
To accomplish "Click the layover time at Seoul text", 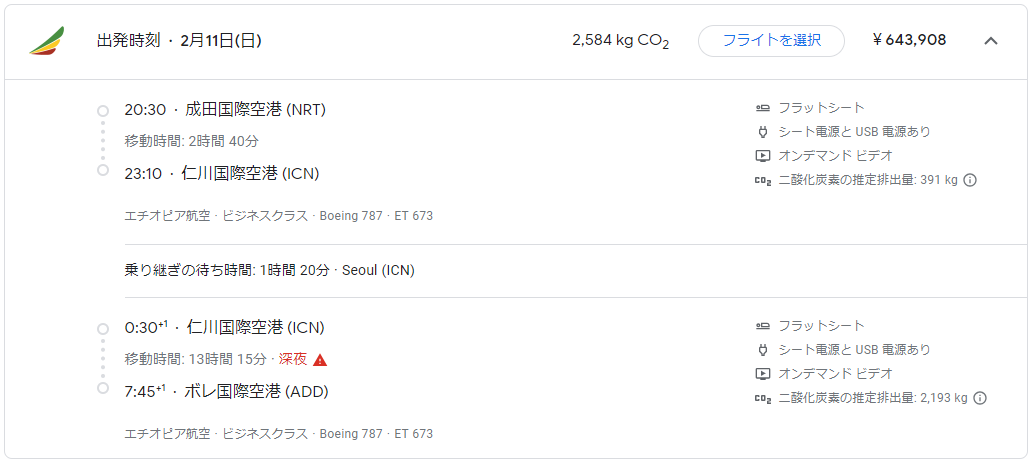I will click(x=269, y=270).
